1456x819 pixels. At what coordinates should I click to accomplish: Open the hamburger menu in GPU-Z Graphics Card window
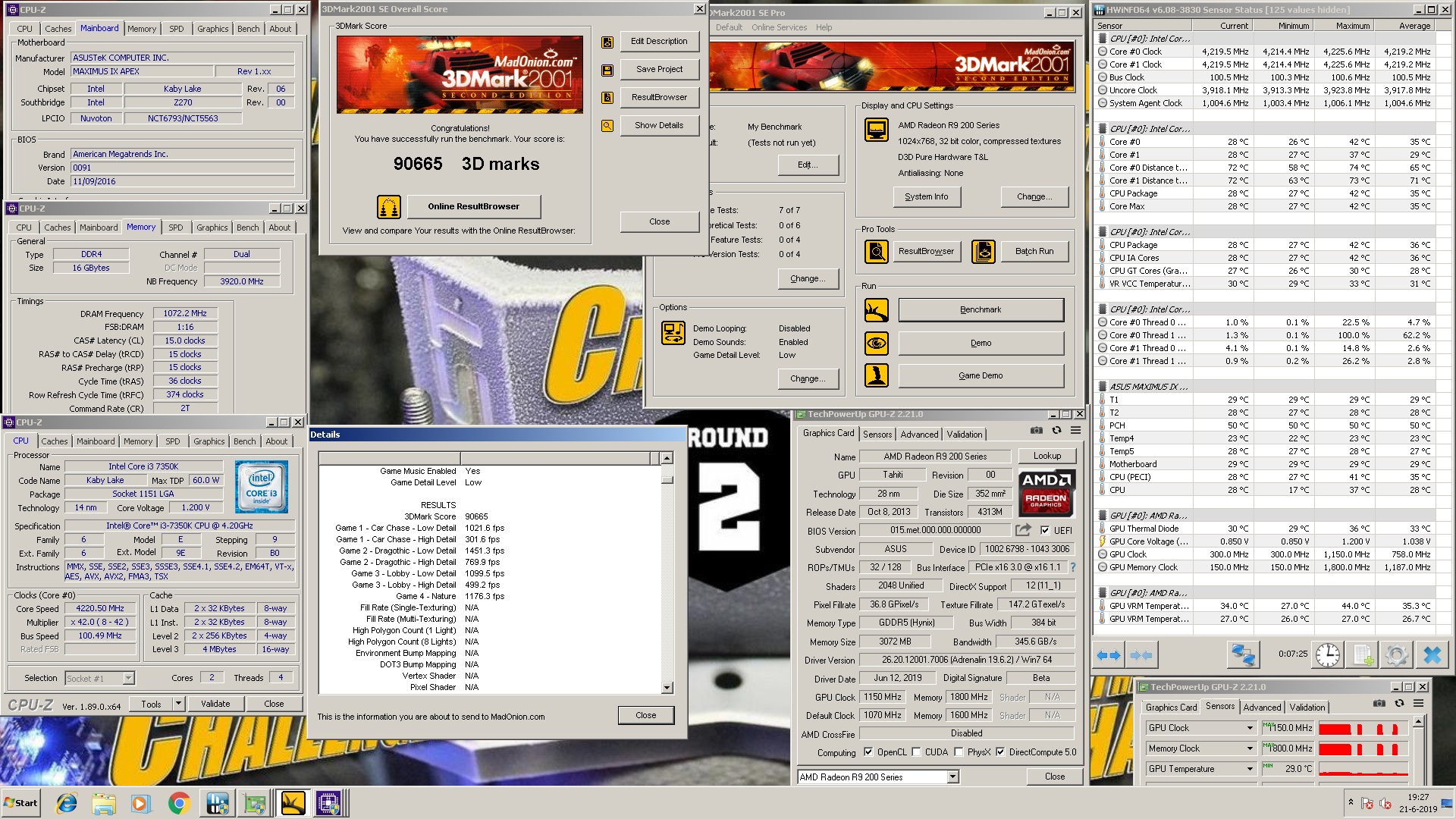click(1075, 431)
